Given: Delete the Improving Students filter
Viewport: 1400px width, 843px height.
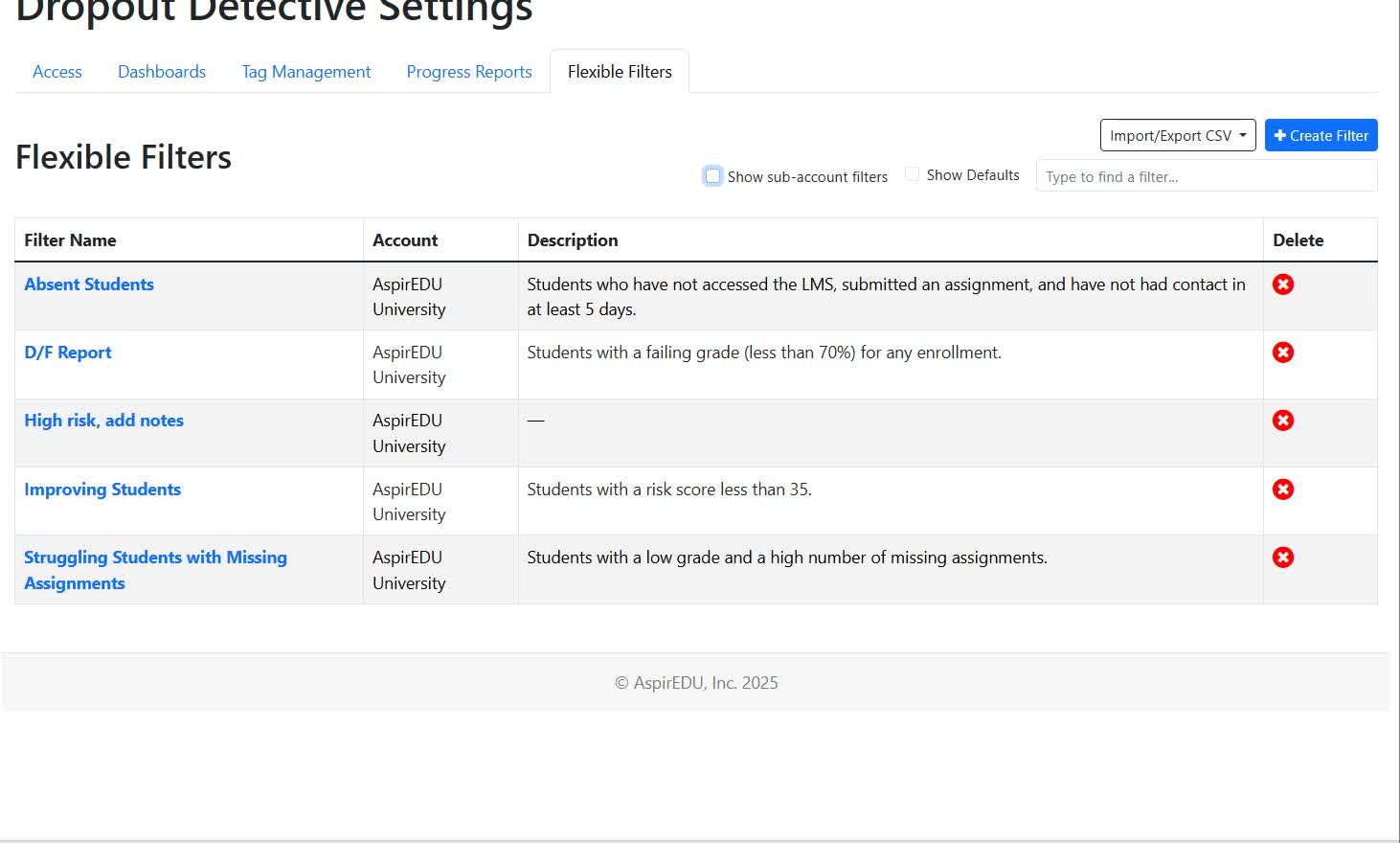Looking at the screenshot, I should 1283,490.
